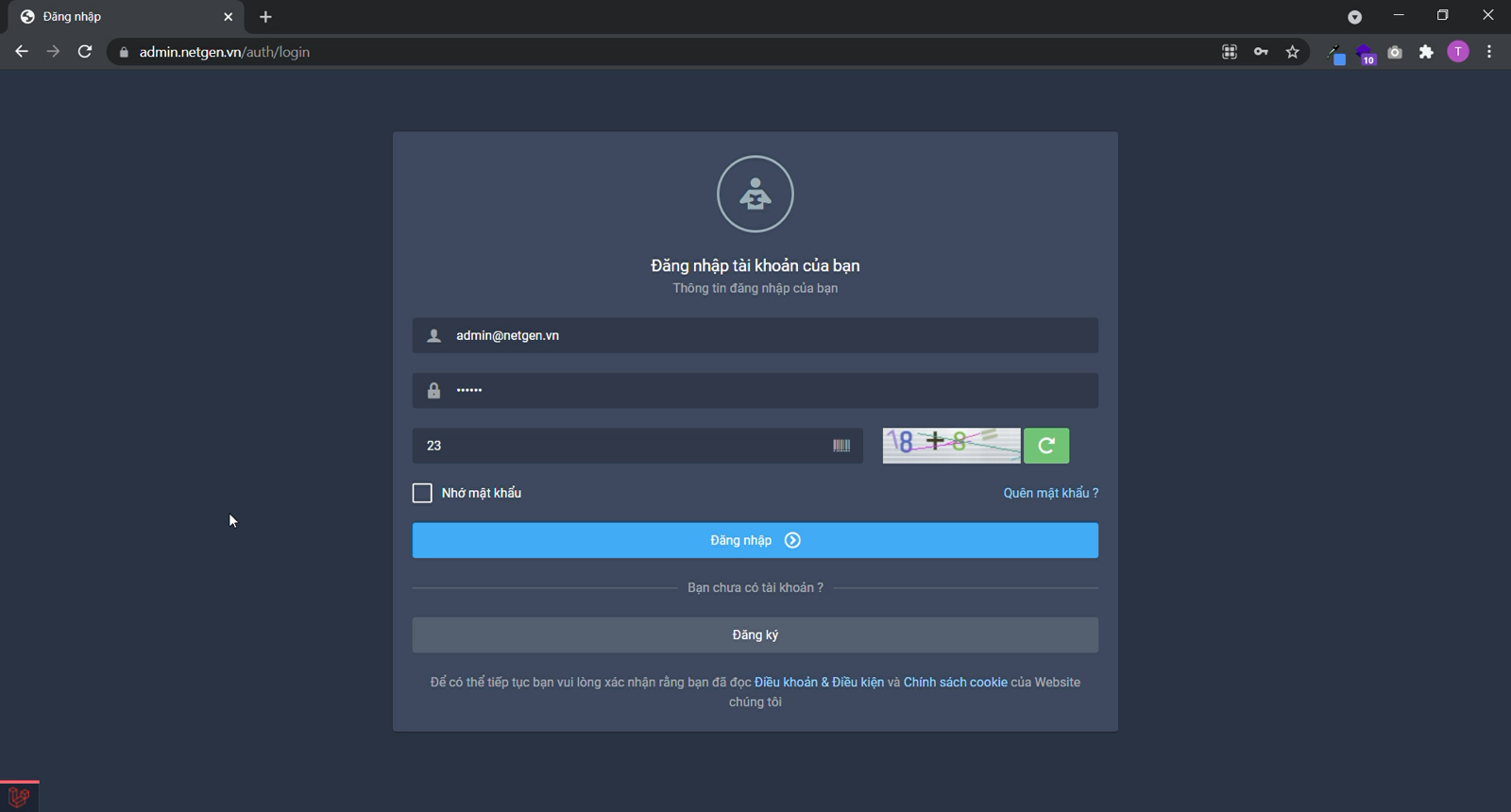Expand the tab search dropdown arrow
The image size is (1511, 812).
point(1354,17)
